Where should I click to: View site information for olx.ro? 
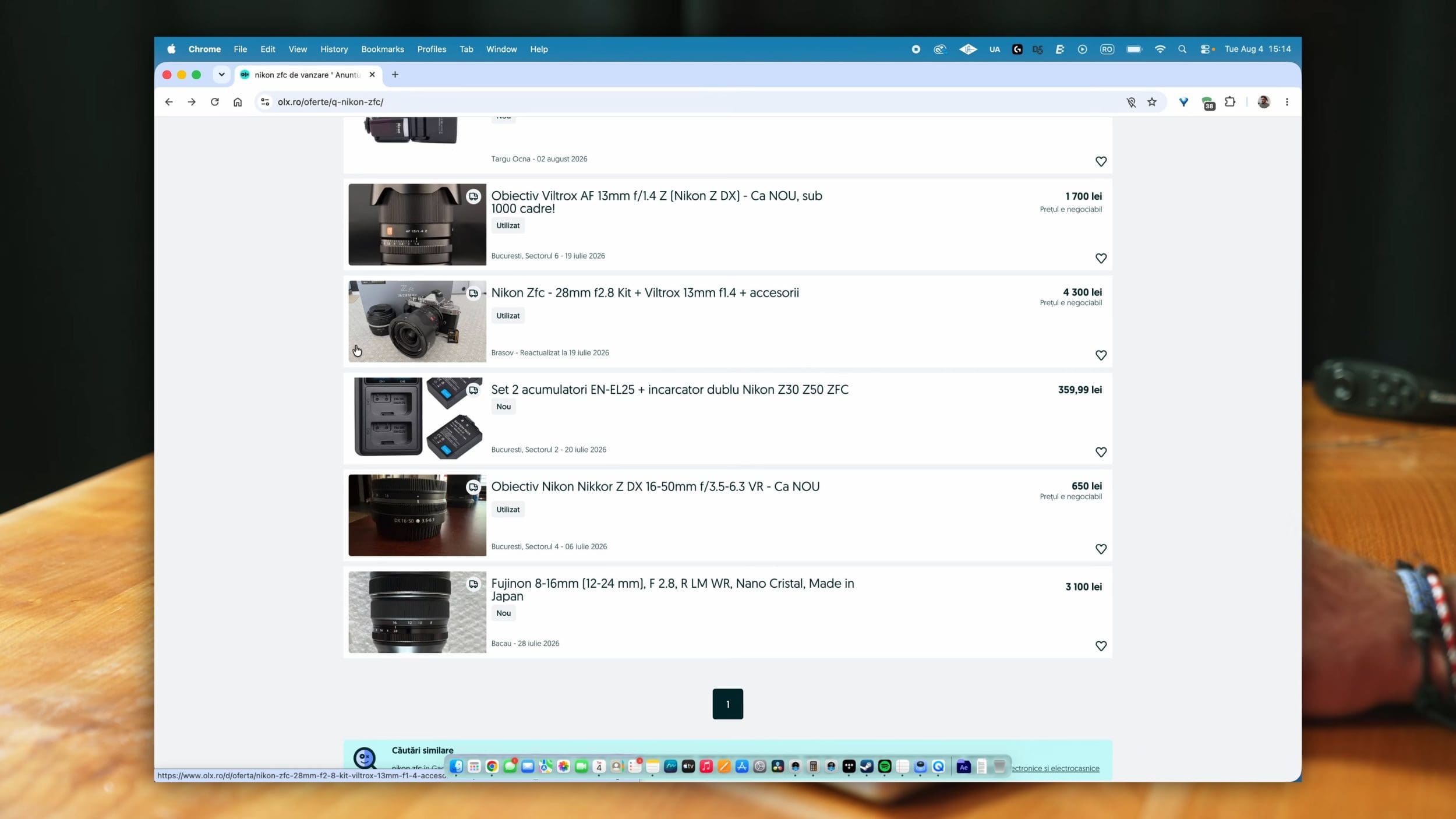point(265,102)
